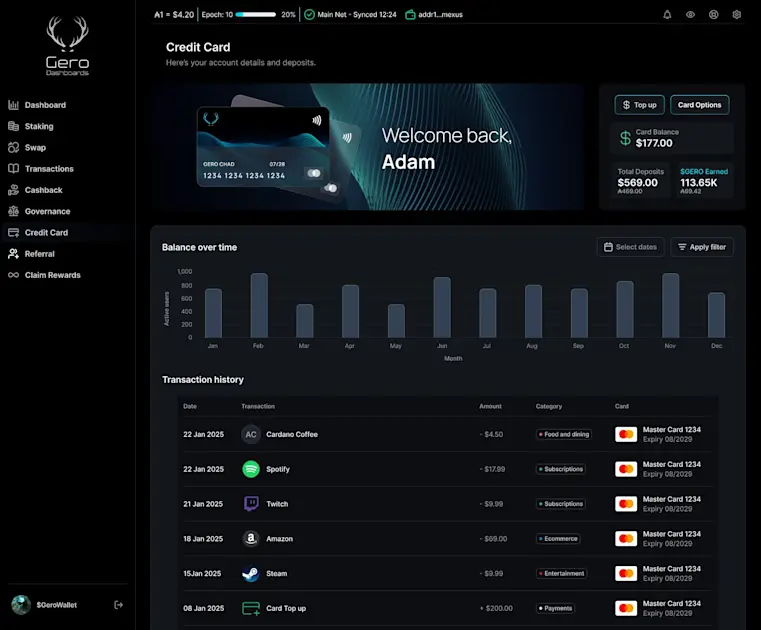Click Mastercard logo in Amazon row
The height and width of the screenshot is (630, 761).
626,539
